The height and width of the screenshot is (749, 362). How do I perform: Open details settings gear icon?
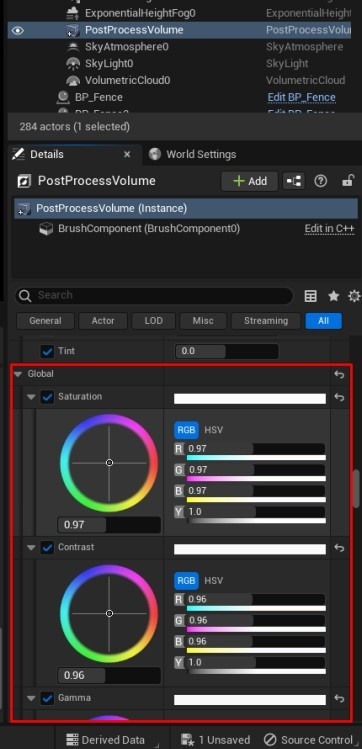click(354, 296)
